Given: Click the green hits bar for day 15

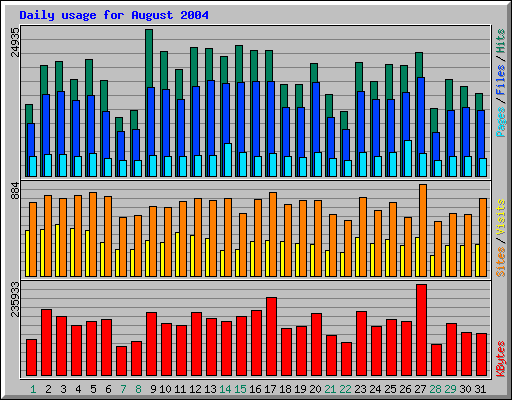Looking at the screenshot, I should (239, 64).
